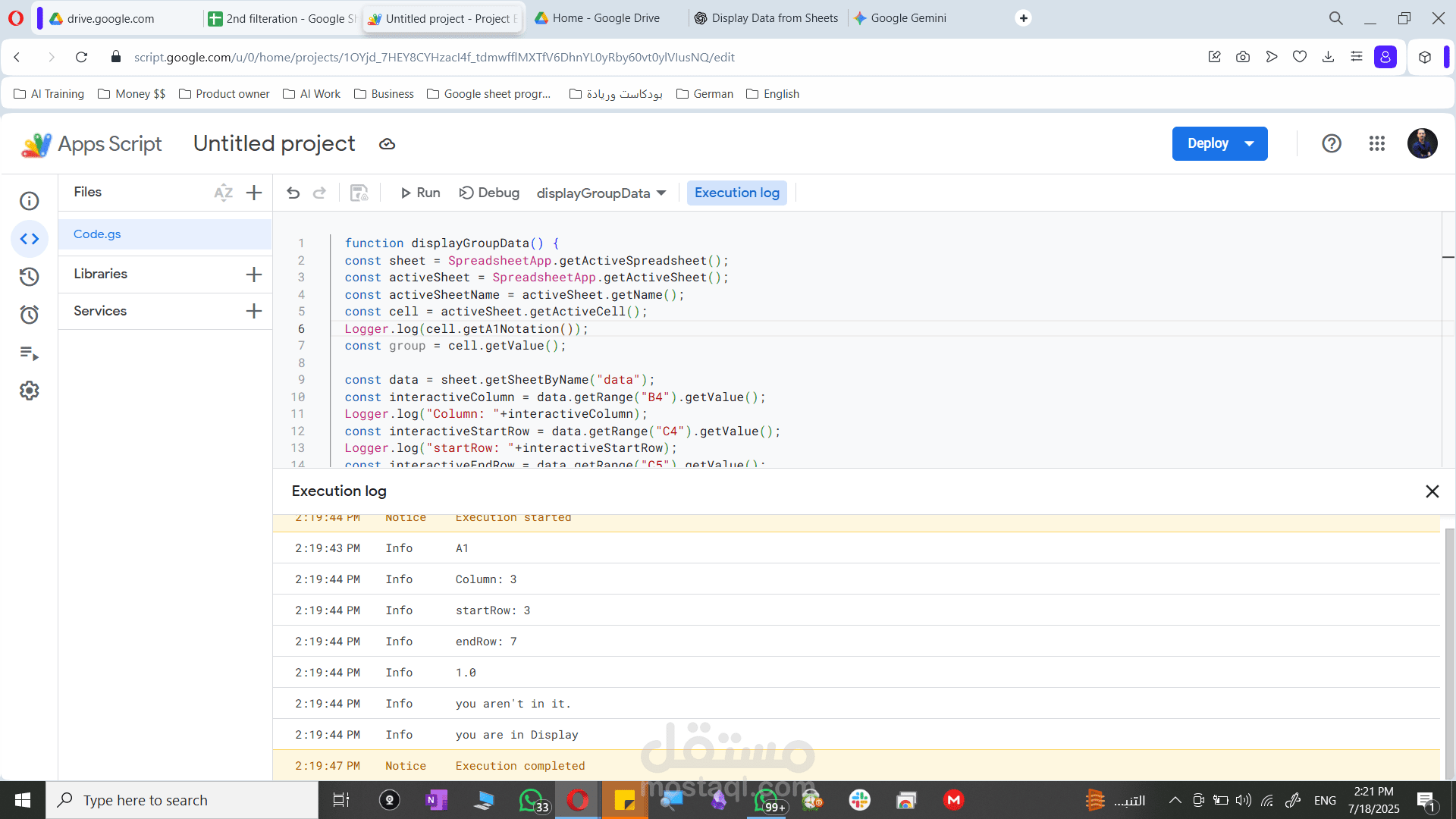1456x819 pixels.
Task: Open volume control in system tray
Action: (x=1244, y=800)
